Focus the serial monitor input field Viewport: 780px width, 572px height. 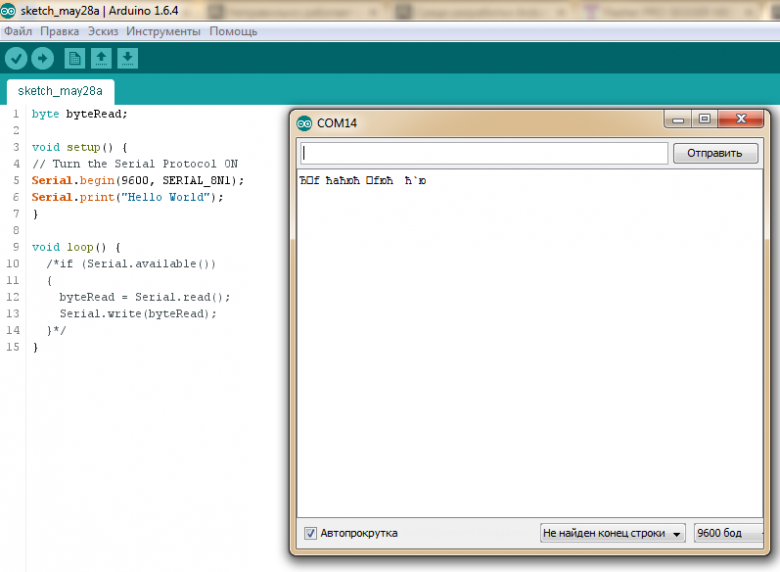tap(484, 153)
